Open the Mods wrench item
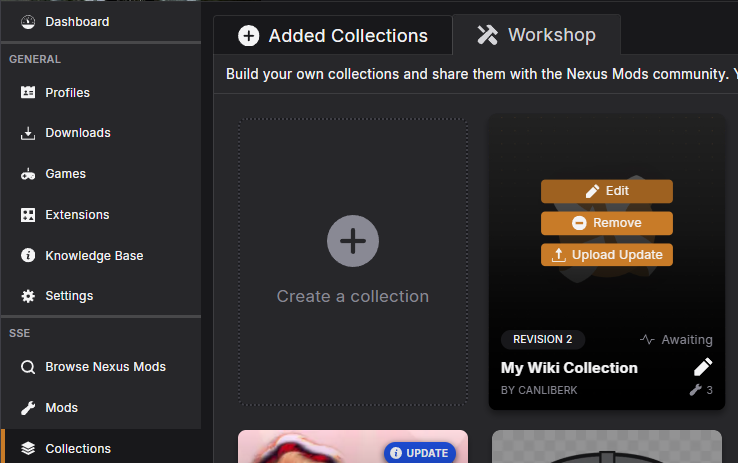This screenshot has width=738, height=463. tap(61, 408)
